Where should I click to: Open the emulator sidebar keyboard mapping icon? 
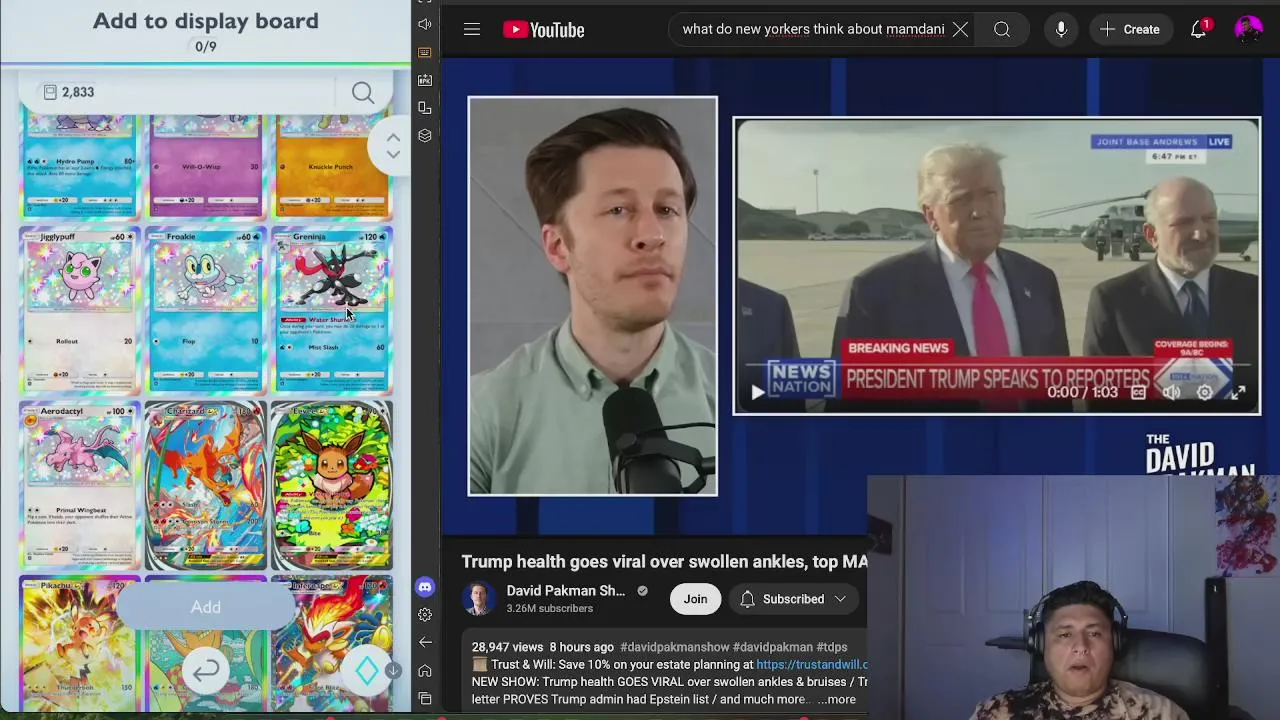click(x=425, y=52)
